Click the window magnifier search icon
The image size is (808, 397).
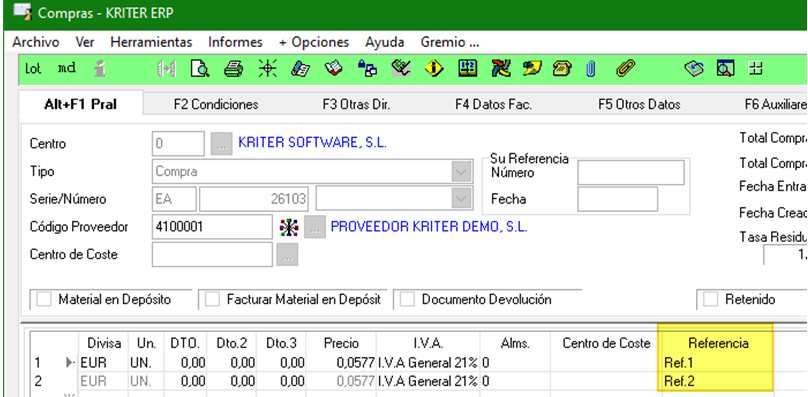tap(725, 69)
